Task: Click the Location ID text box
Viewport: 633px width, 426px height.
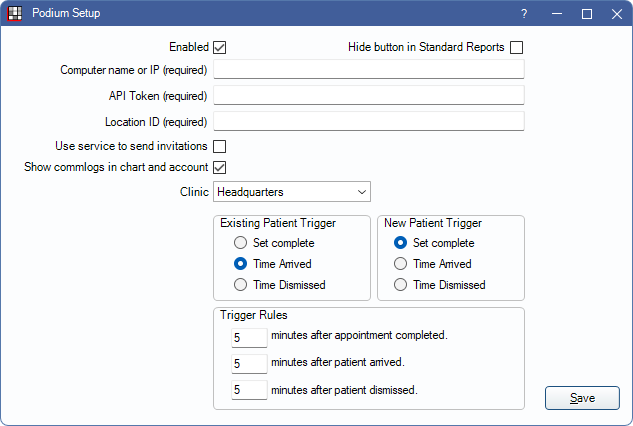Action: click(x=369, y=121)
